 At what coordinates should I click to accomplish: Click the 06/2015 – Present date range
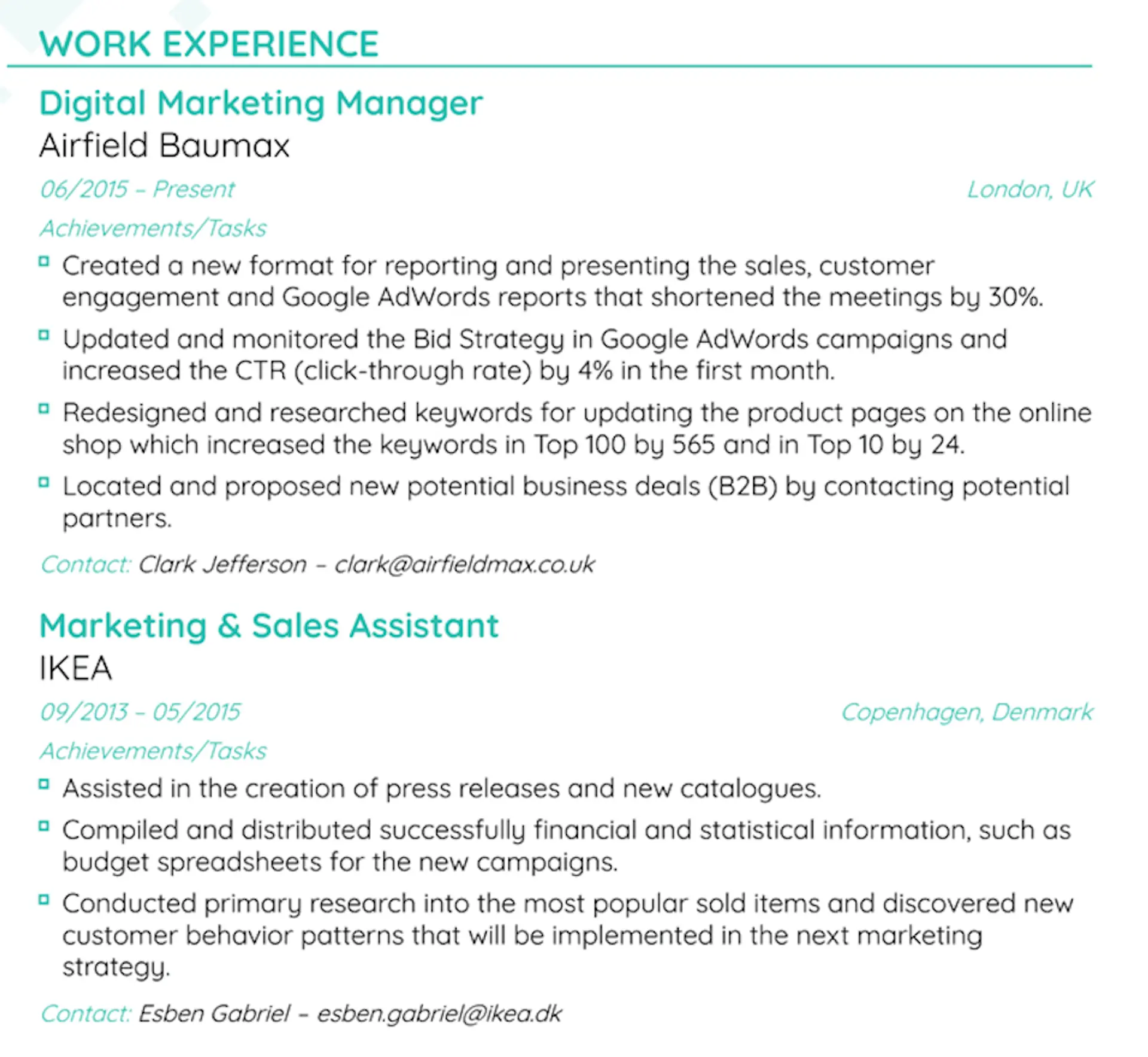[x=137, y=189]
